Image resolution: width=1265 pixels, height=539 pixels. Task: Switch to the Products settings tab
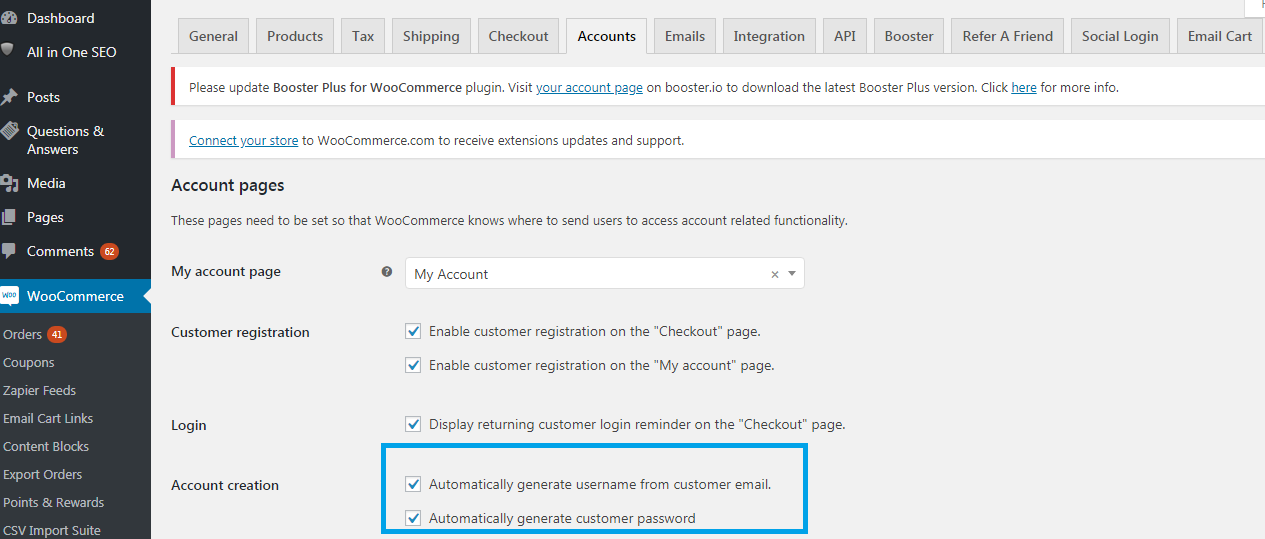(x=295, y=36)
